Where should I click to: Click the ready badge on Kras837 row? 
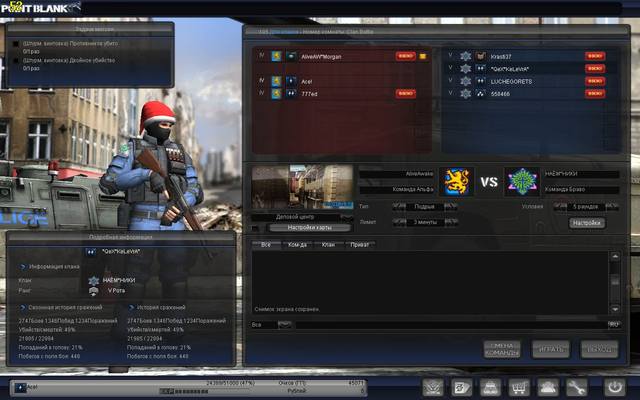coord(595,56)
